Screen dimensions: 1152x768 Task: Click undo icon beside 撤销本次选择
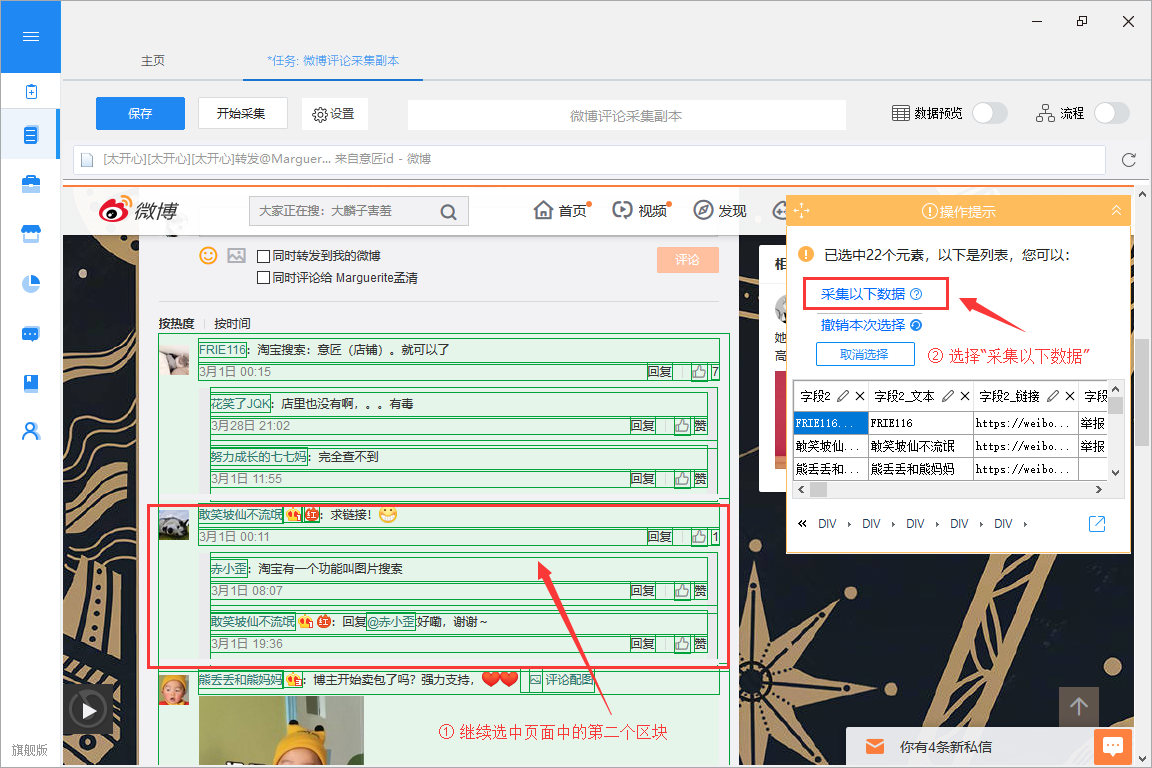pyautogui.click(x=916, y=325)
